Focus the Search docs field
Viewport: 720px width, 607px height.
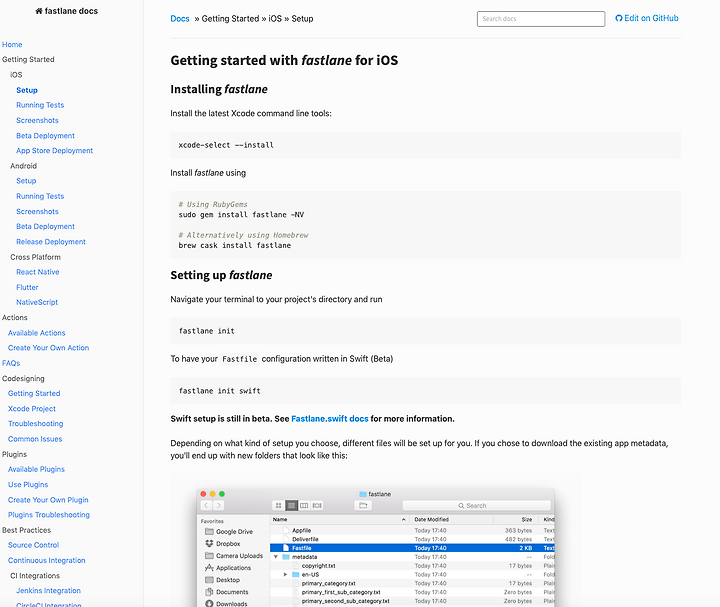(x=541, y=19)
